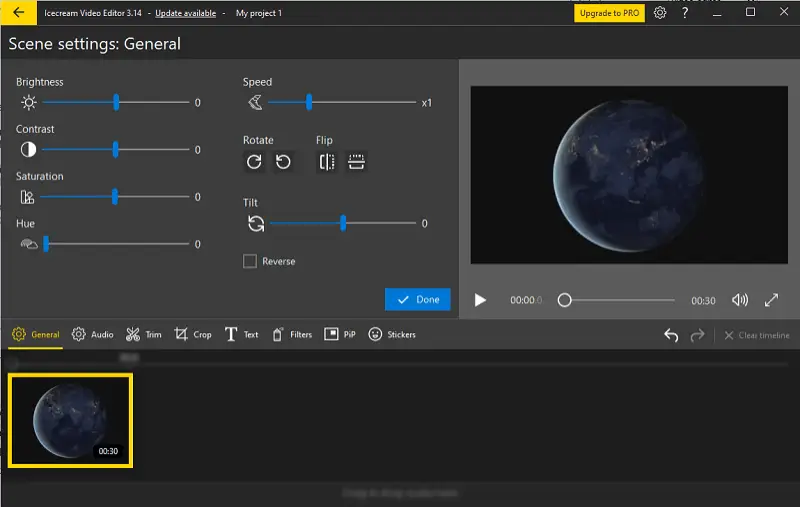Click the Saturation slider handle
800x507 pixels.
coord(115,197)
